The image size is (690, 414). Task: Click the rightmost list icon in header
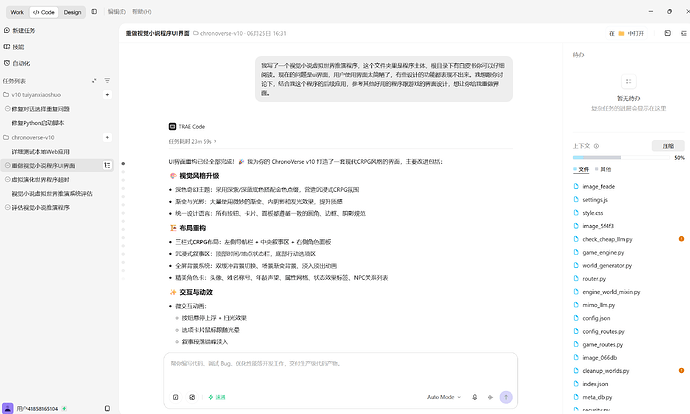click(x=684, y=33)
